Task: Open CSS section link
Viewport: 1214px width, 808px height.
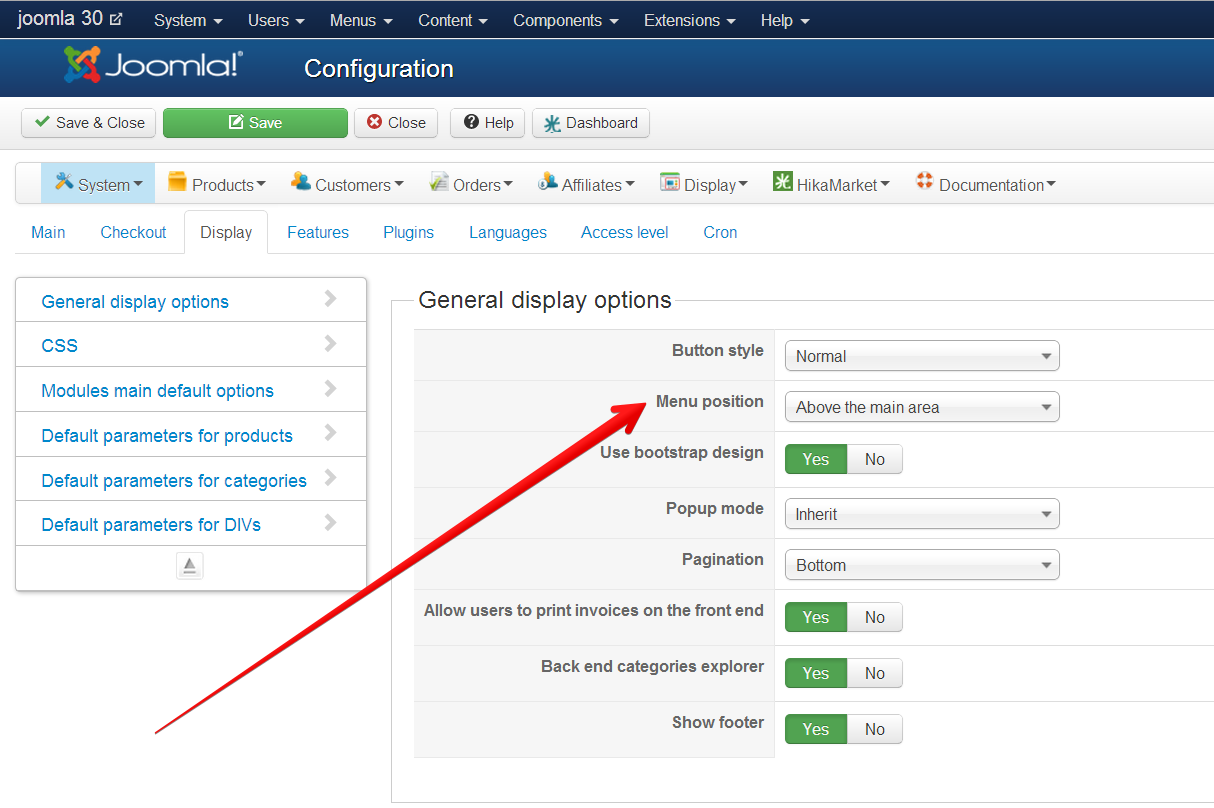Action: [59, 346]
